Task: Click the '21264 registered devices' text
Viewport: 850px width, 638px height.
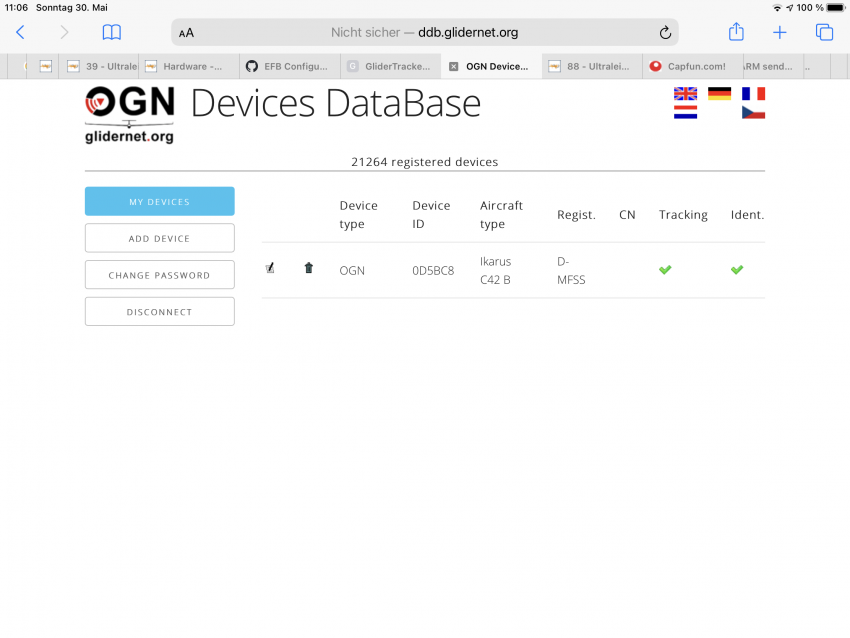Action: (424, 162)
